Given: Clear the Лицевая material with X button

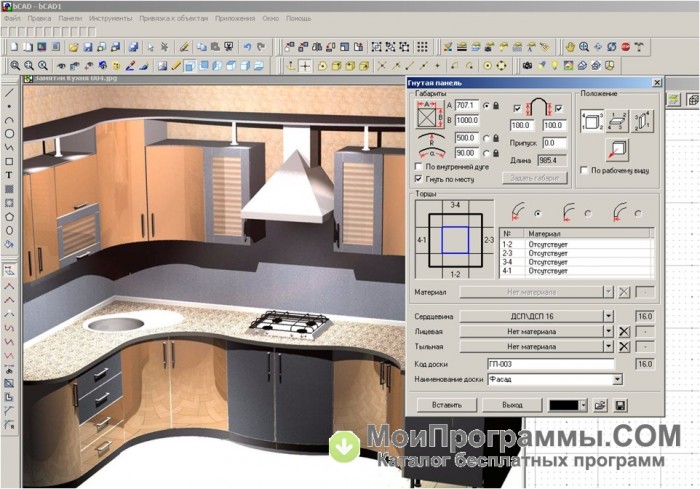Looking at the screenshot, I should [624, 331].
